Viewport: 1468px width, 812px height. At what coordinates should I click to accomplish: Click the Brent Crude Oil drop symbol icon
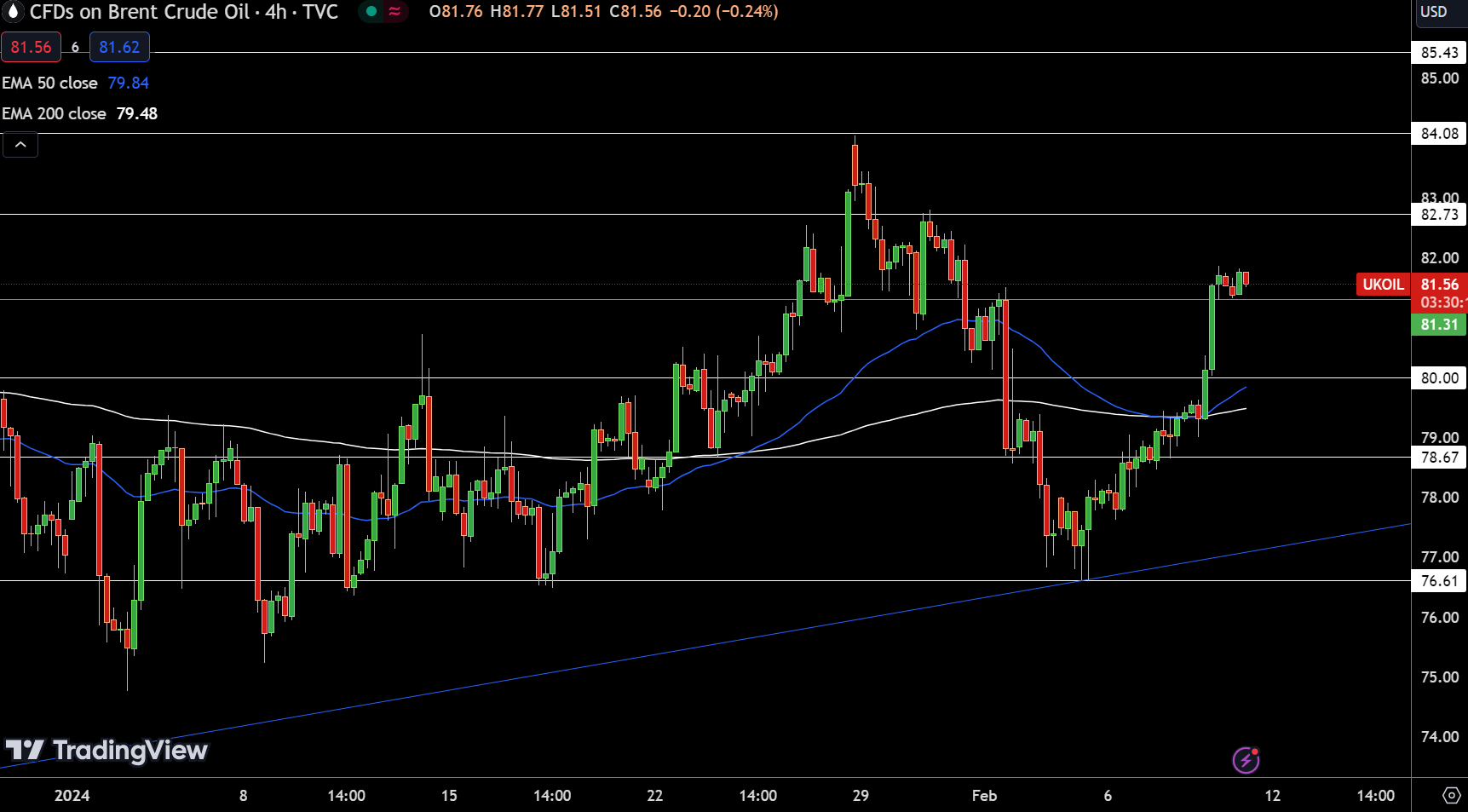pos(13,11)
